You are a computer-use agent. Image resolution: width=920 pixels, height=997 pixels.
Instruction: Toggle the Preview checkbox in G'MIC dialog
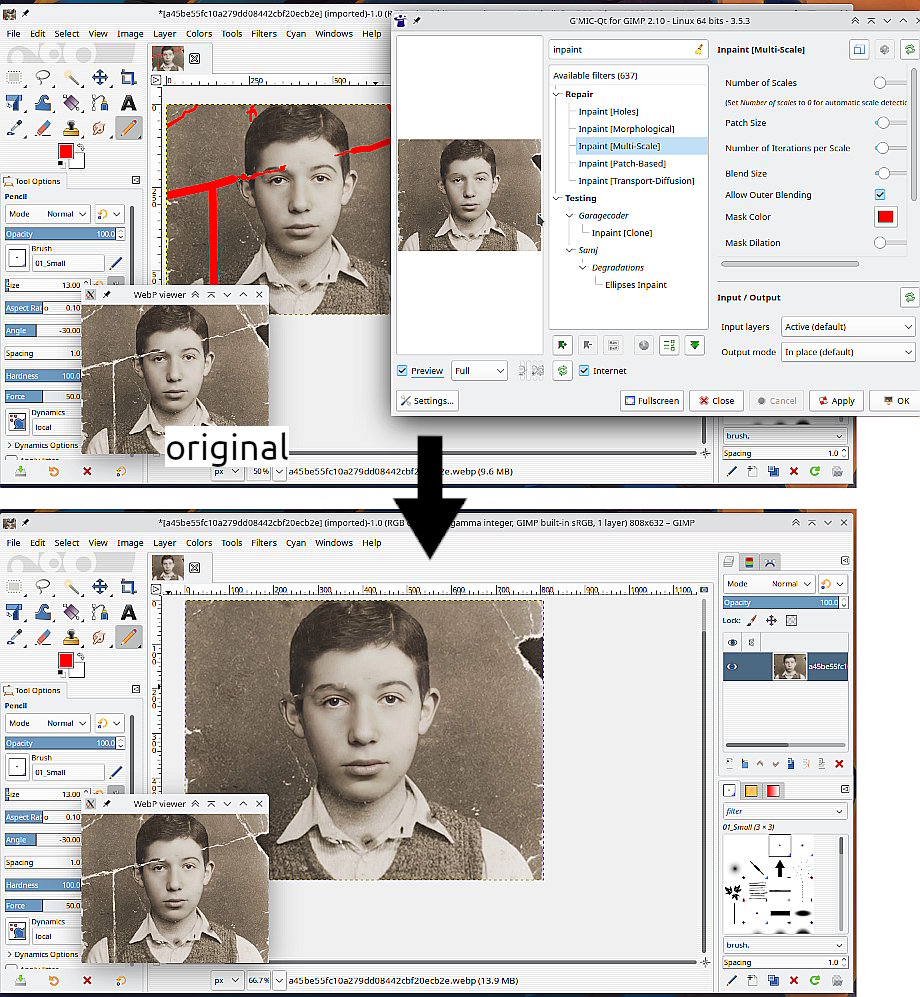(403, 371)
